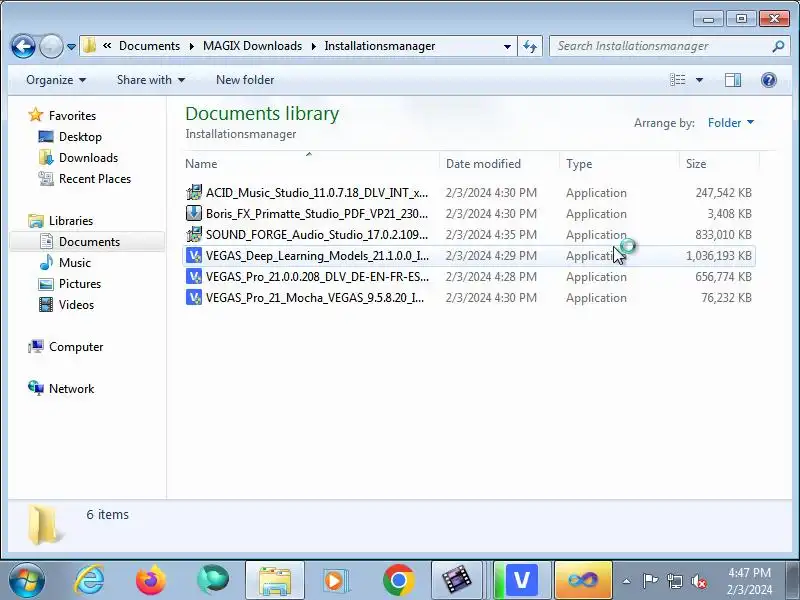This screenshot has width=800, height=600.
Task: Click the 2/3/2024 4:28 PM date cell
Action: pos(491,277)
